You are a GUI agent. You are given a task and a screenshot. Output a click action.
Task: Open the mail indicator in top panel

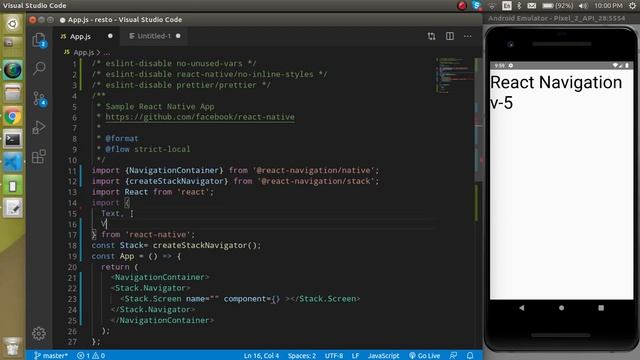tap(531, 6)
